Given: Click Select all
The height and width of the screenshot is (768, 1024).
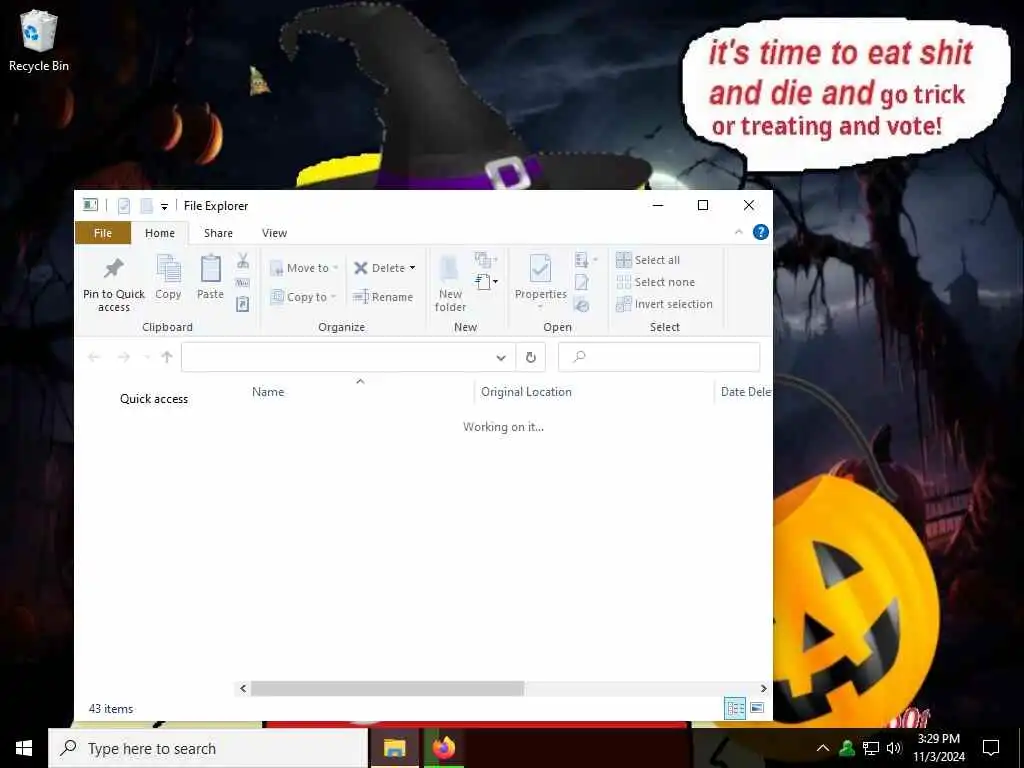Looking at the screenshot, I should pyautogui.click(x=648, y=260).
